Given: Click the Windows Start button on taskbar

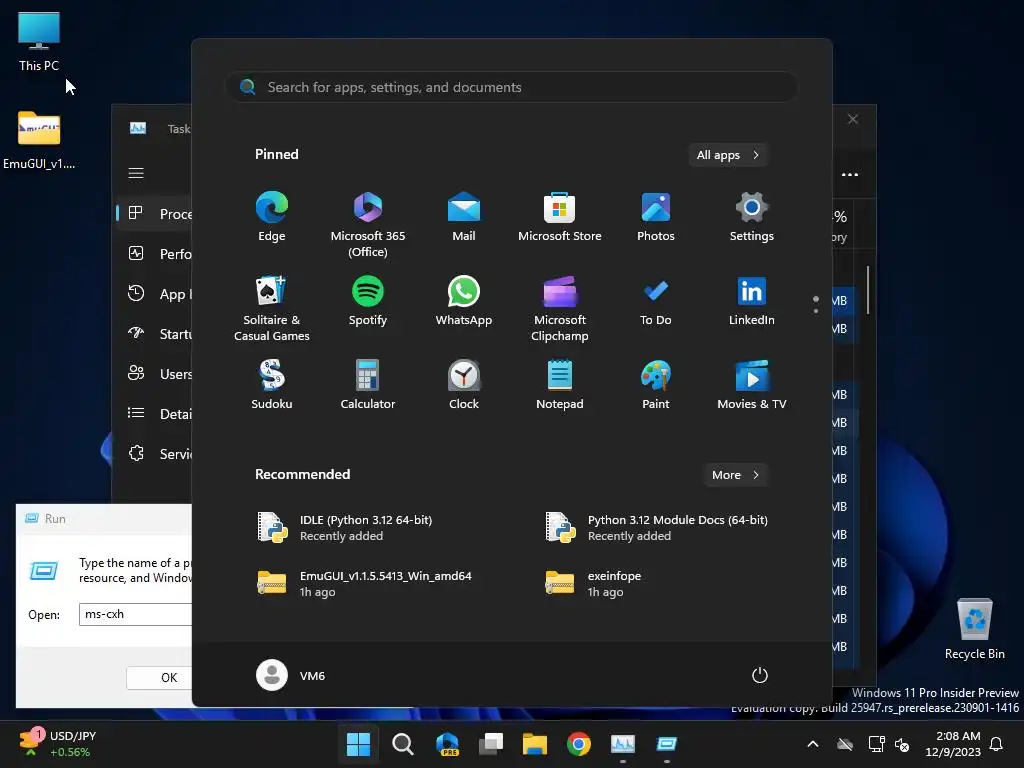Looking at the screenshot, I should pos(358,744).
